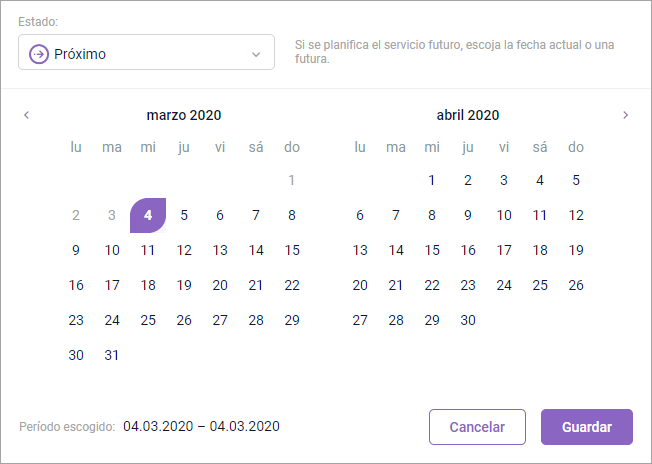This screenshot has height=464, width=652.
Task: Choose April 1 in the calendar
Action: point(432,180)
